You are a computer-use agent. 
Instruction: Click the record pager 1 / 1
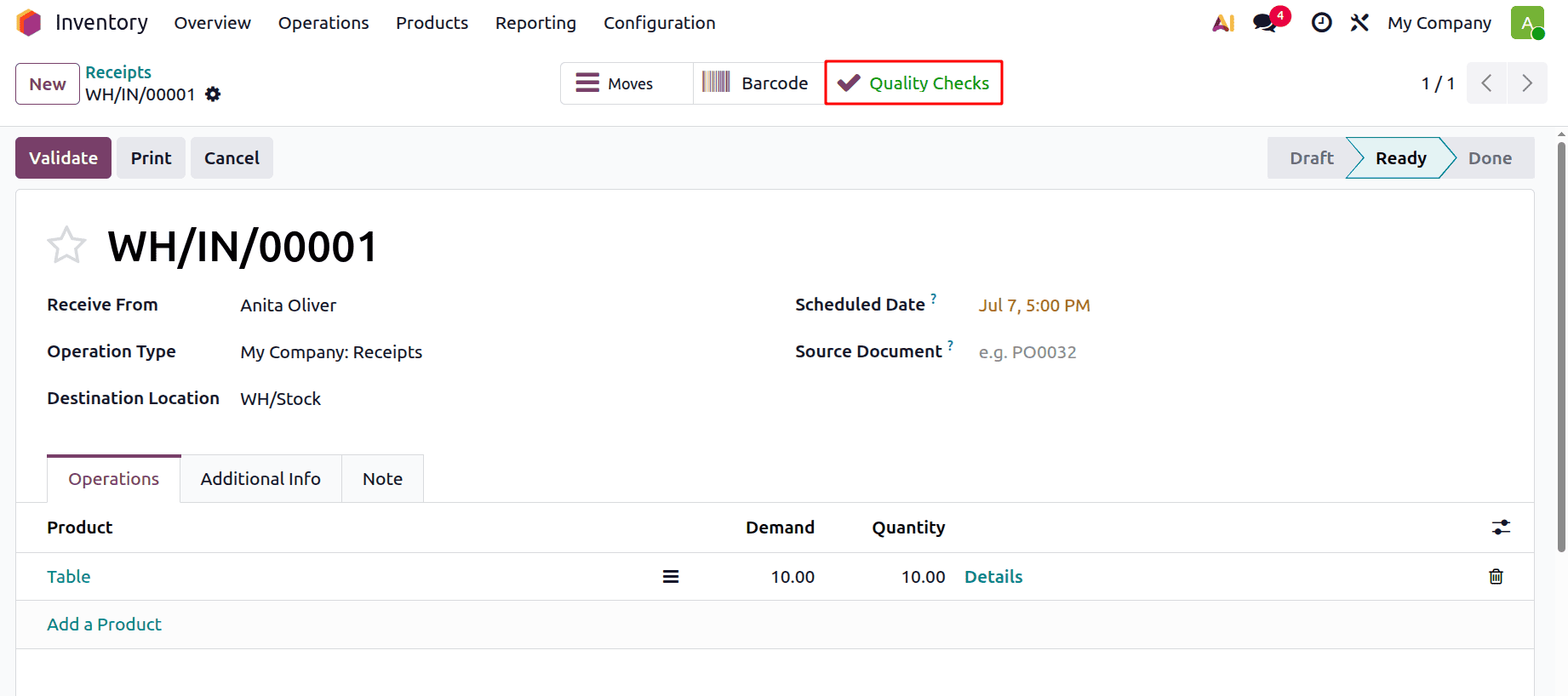pyautogui.click(x=1438, y=83)
